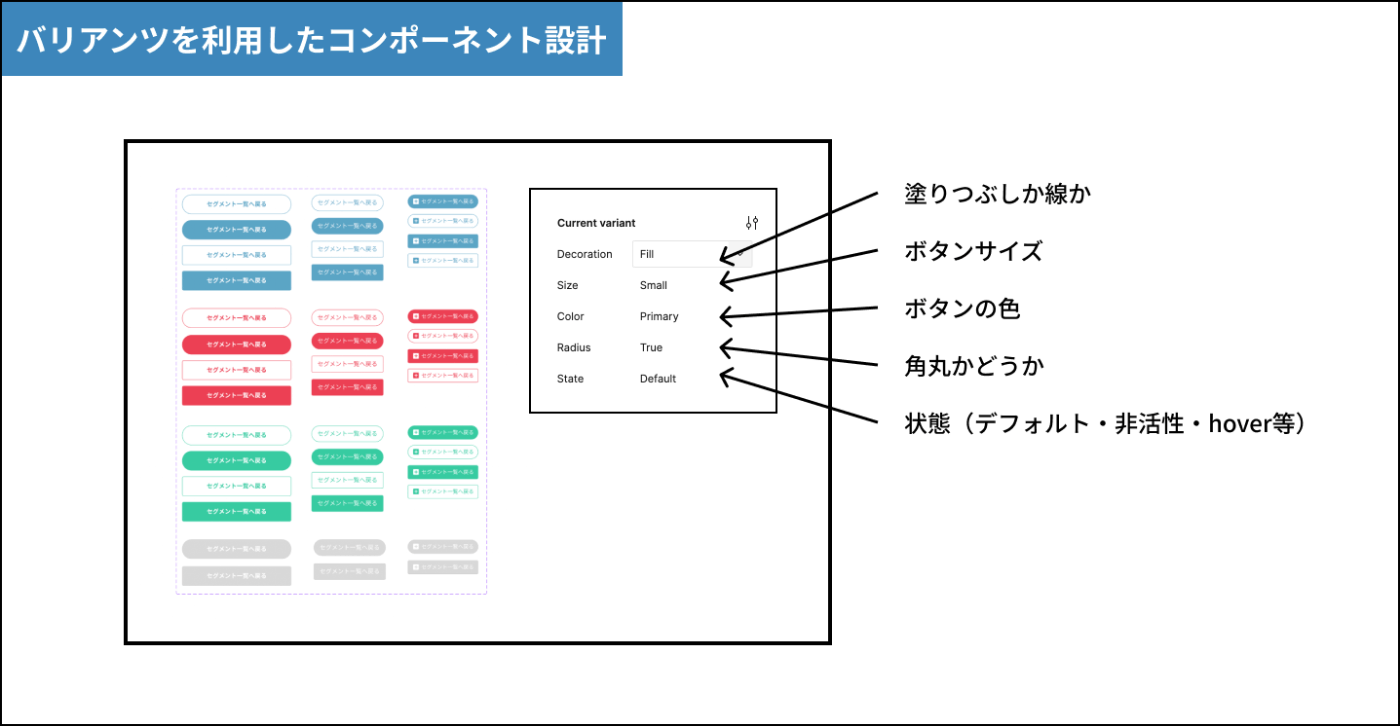Viewport: 1400px width, 726px height.
Task: Select large red outlined square button variant
Action: pos(236,370)
